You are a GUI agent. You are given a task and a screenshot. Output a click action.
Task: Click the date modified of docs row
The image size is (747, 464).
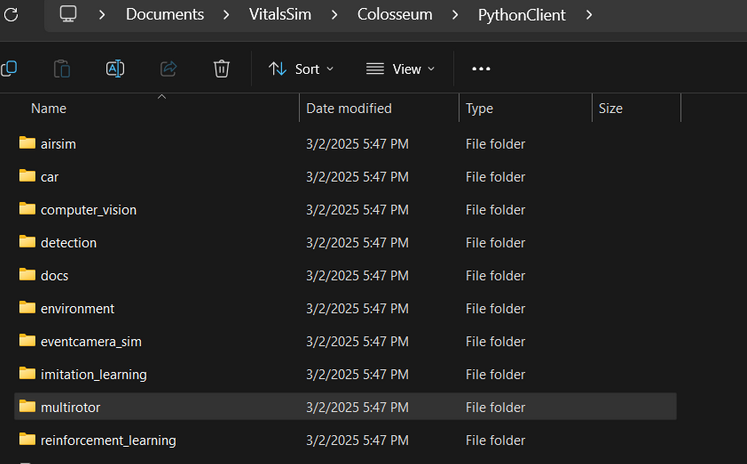[x=357, y=275]
